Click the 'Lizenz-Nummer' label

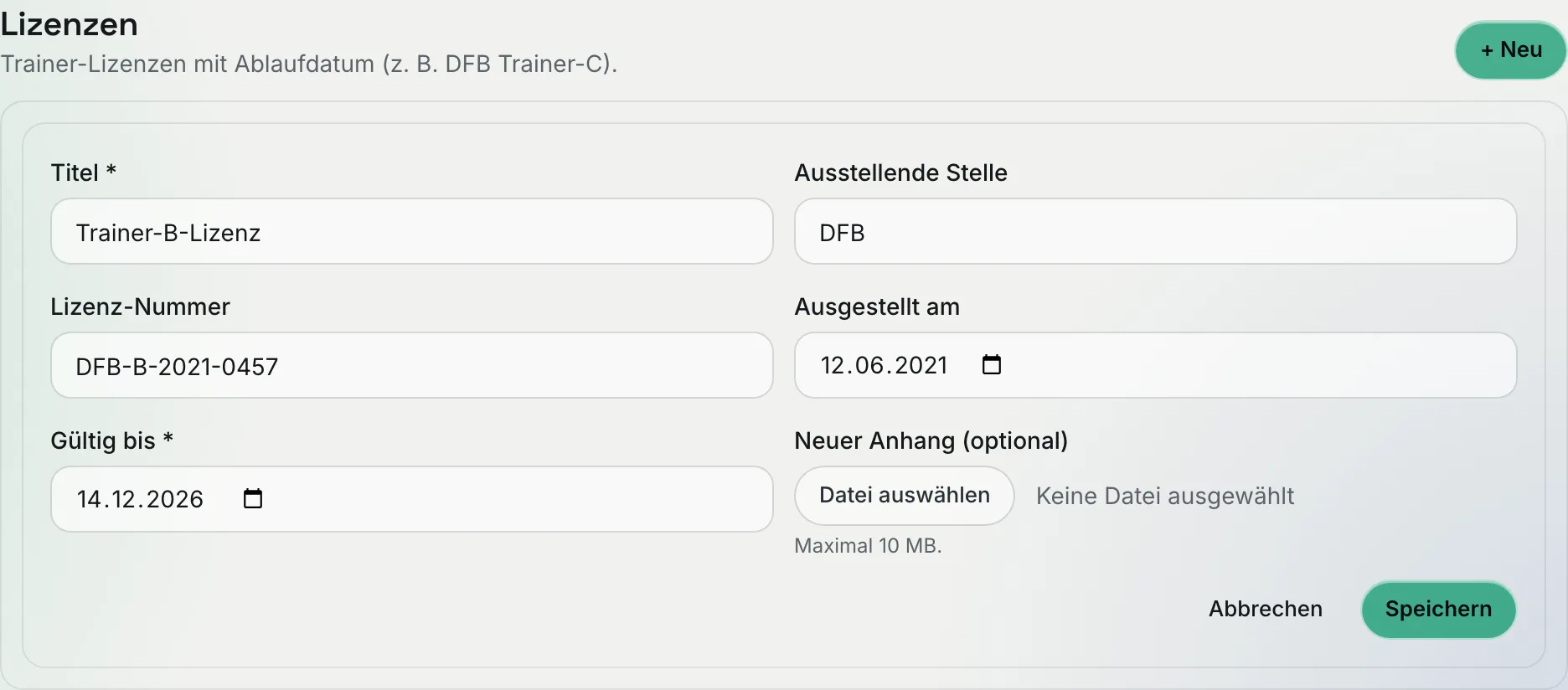pos(140,306)
